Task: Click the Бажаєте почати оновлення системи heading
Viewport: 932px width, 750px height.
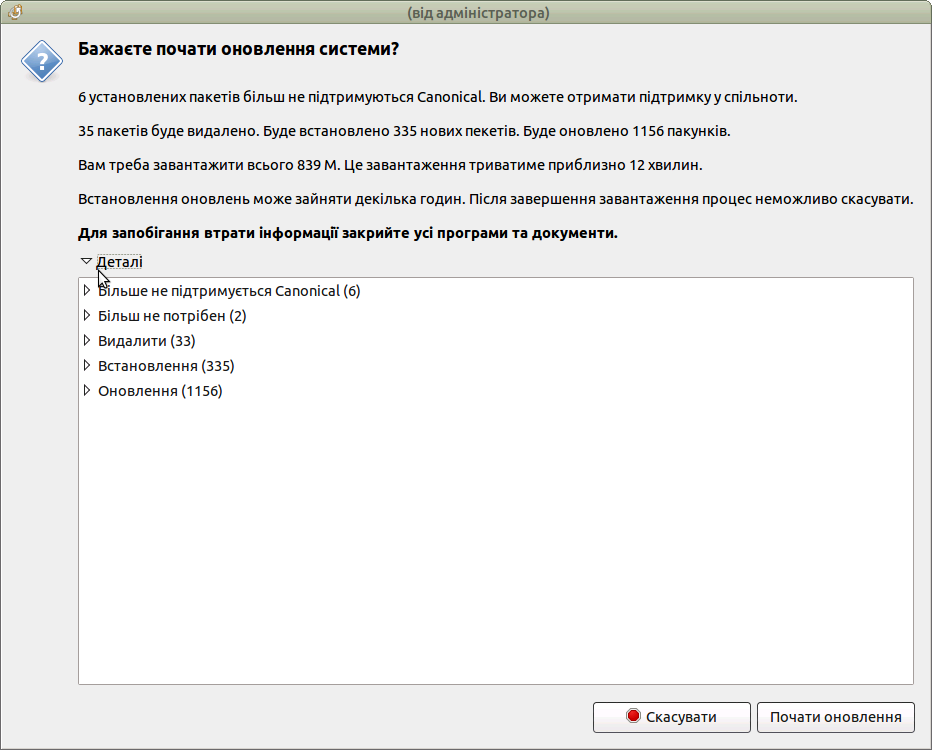Action: click(x=238, y=49)
